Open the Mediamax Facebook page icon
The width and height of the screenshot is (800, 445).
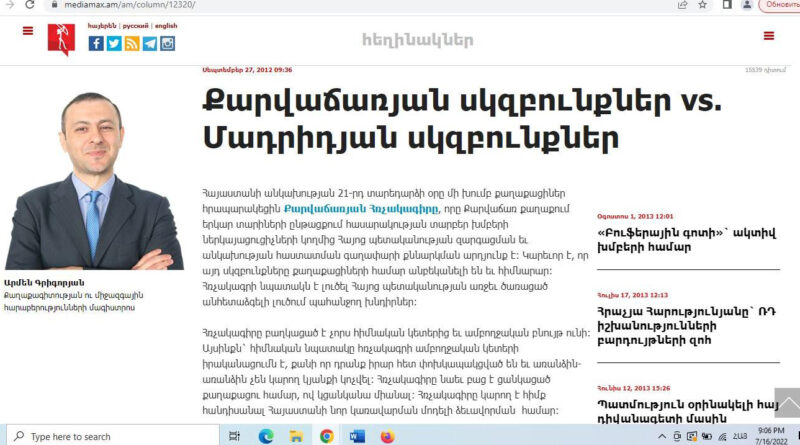click(96, 43)
